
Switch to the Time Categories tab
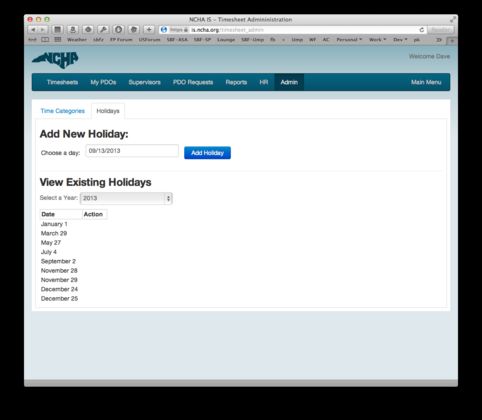pos(63,111)
